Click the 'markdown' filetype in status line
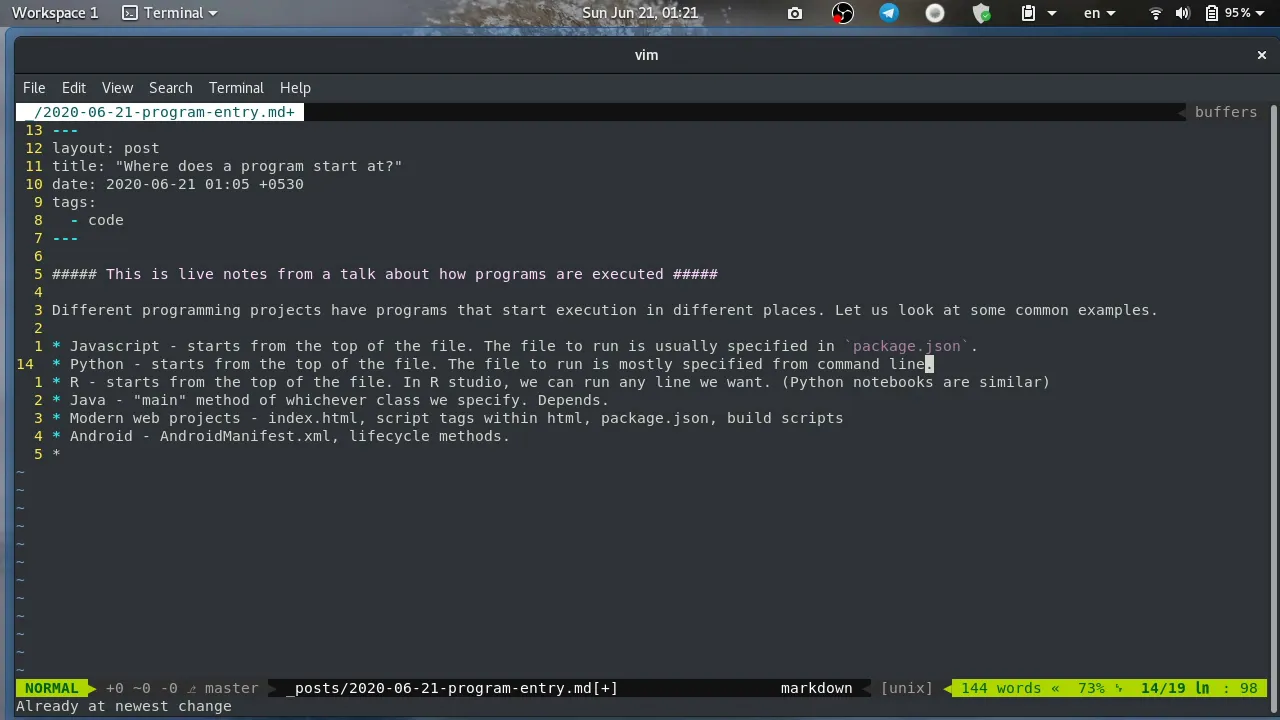The height and width of the screenshot is (720, 1280). (x=817, y=688)
